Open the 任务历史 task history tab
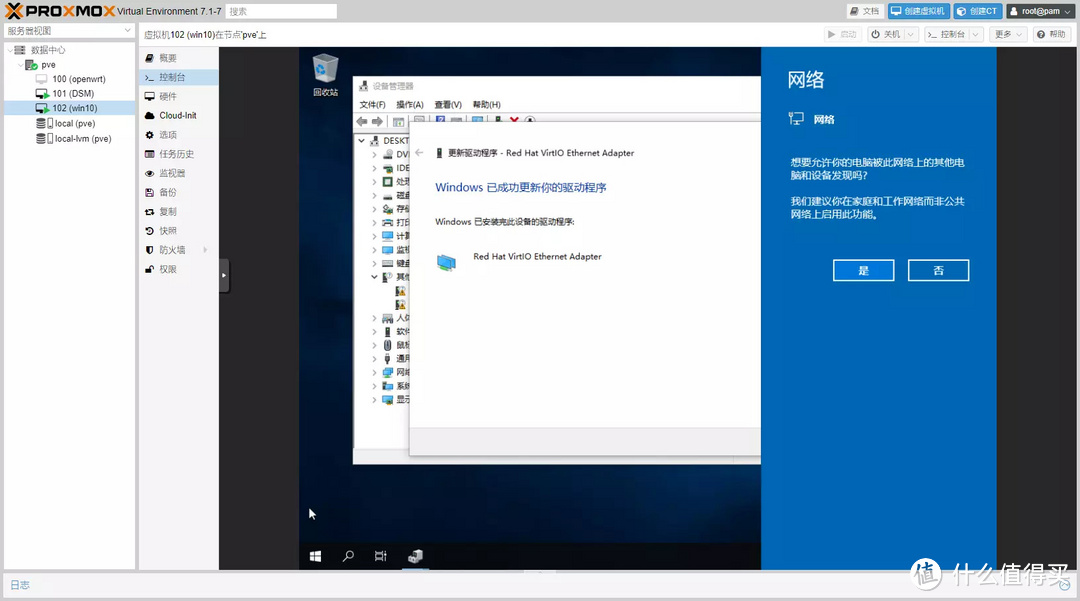 tap(179, 154)
